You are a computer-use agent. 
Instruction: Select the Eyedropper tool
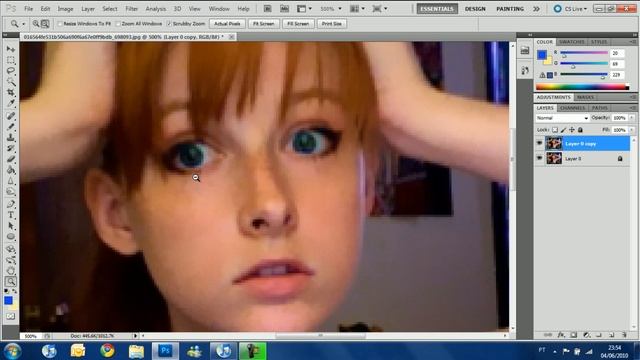11,104
